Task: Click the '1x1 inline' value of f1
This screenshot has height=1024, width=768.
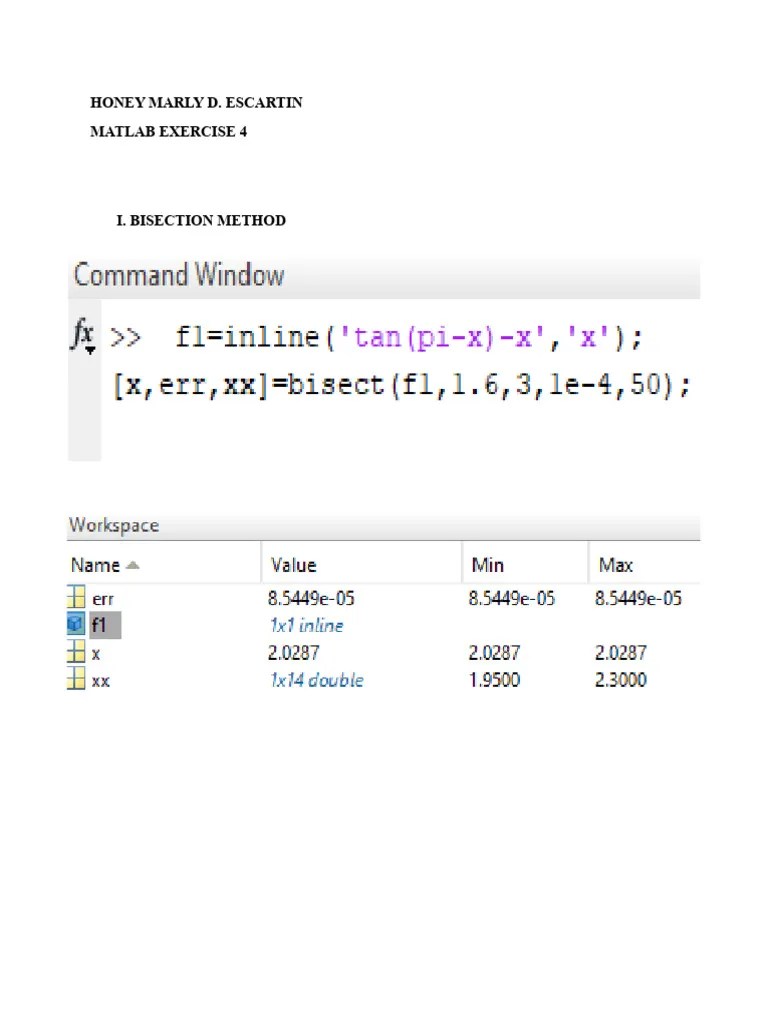Action: [306, 626]
